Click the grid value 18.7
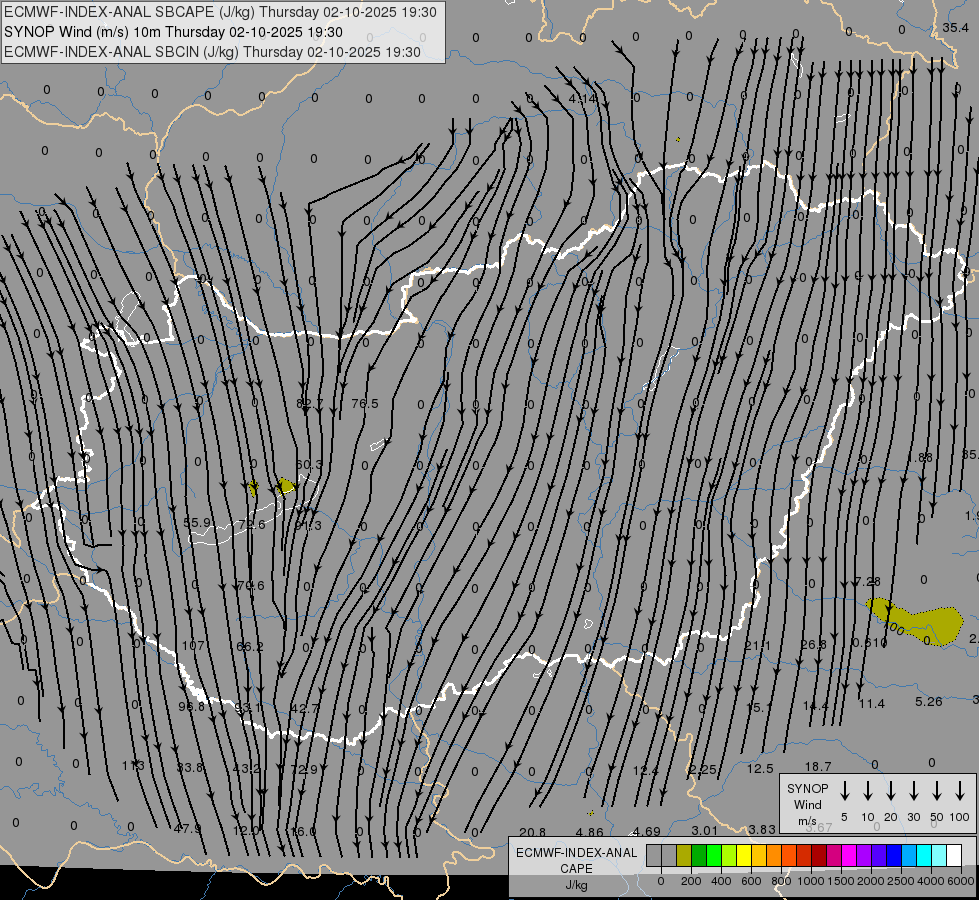 pos(818,766)
